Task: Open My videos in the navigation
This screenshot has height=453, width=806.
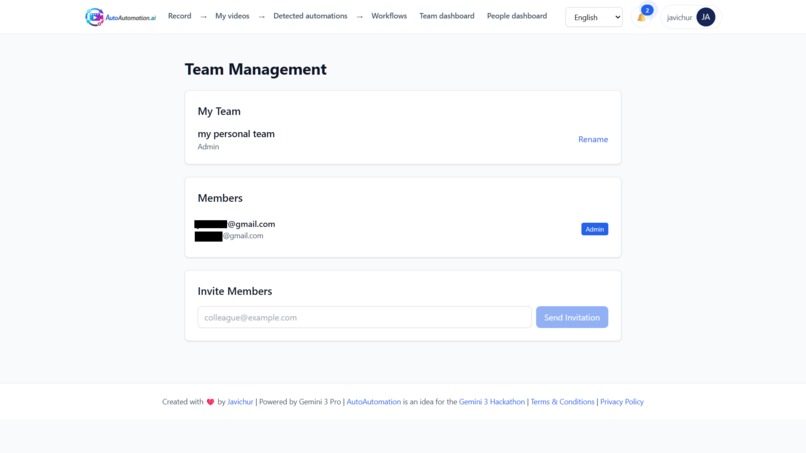Action: 232,16
